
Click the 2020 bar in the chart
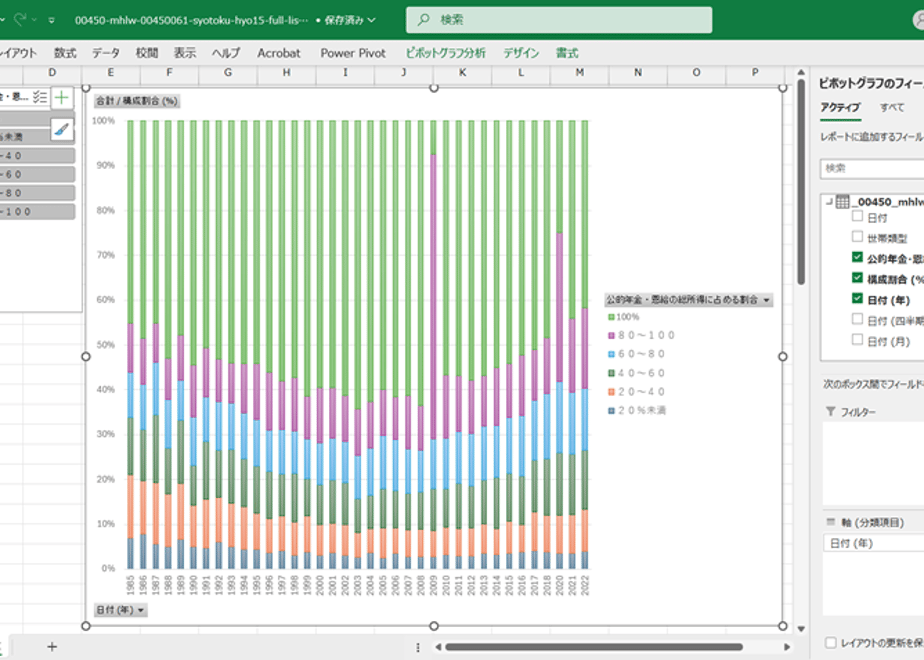[559, 345]
